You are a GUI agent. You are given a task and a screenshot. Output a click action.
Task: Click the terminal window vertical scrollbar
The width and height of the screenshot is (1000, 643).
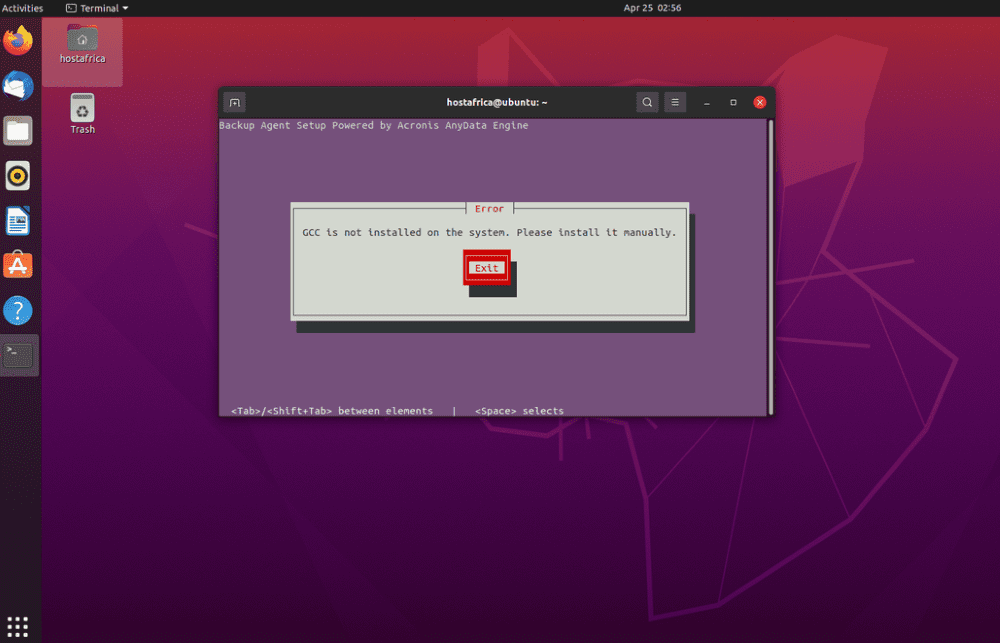coord(770,265)
